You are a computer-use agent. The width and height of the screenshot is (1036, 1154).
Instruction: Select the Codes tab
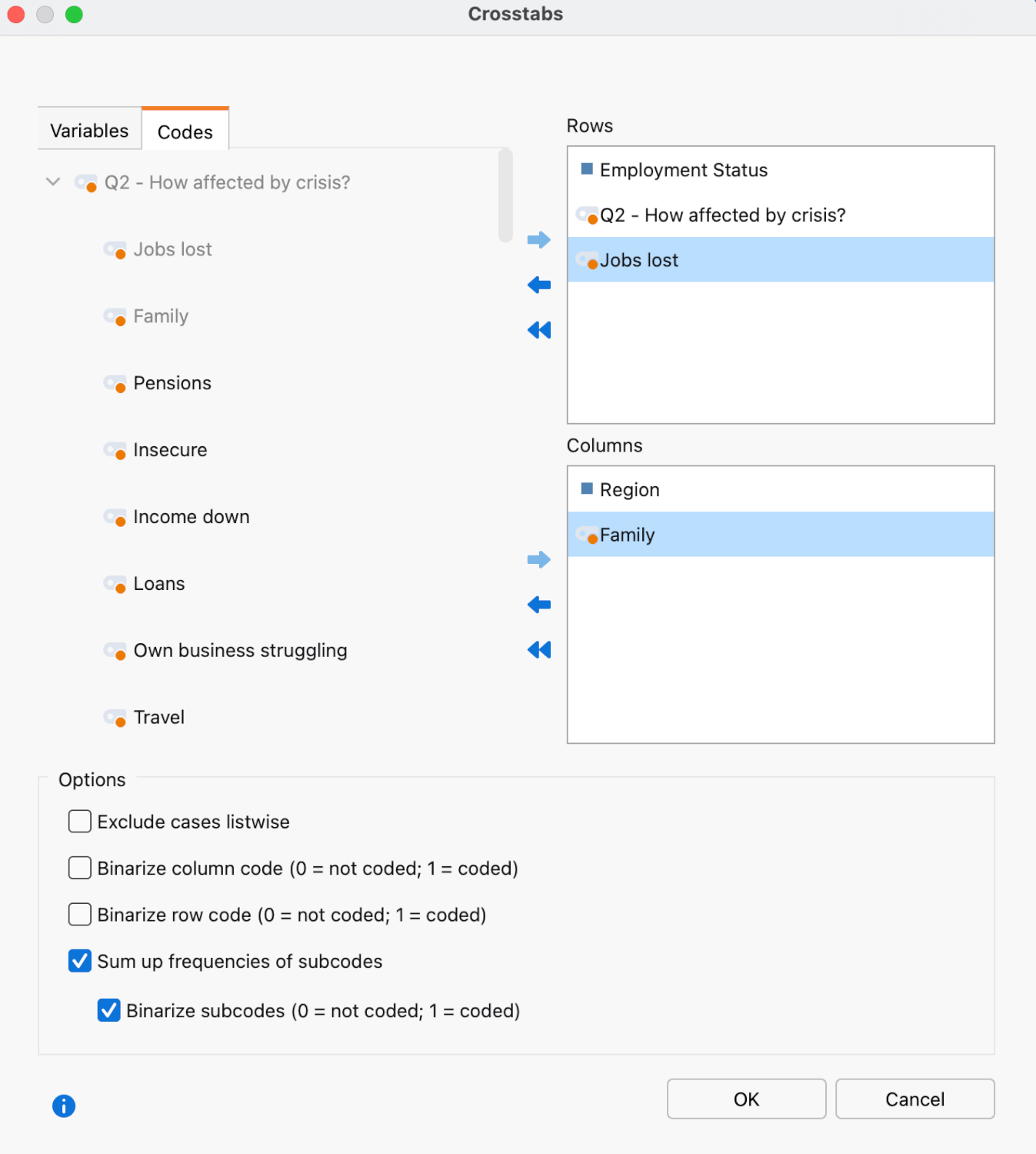185,132
